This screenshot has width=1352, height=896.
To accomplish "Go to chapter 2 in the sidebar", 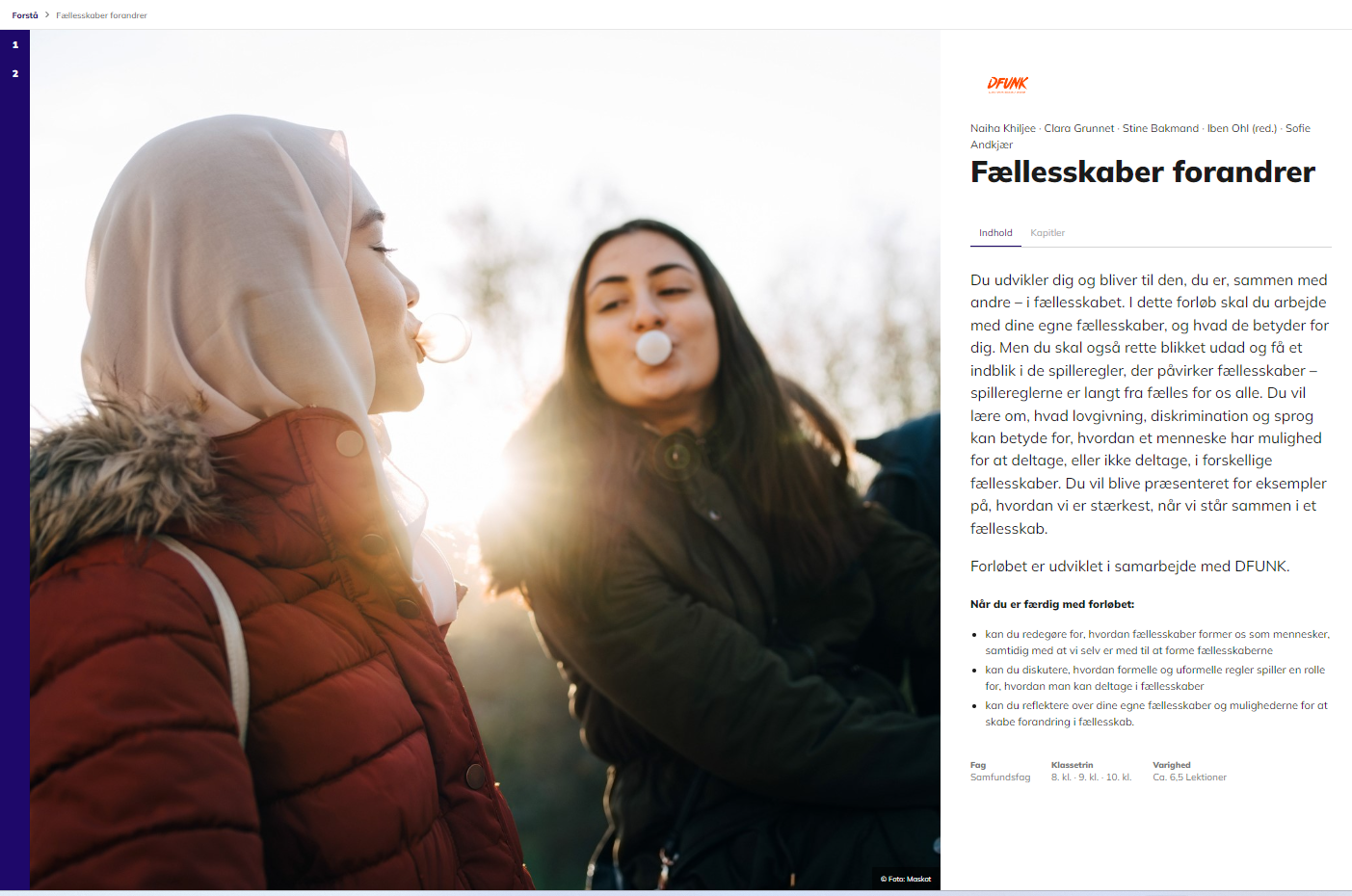I will pos(14,73).
